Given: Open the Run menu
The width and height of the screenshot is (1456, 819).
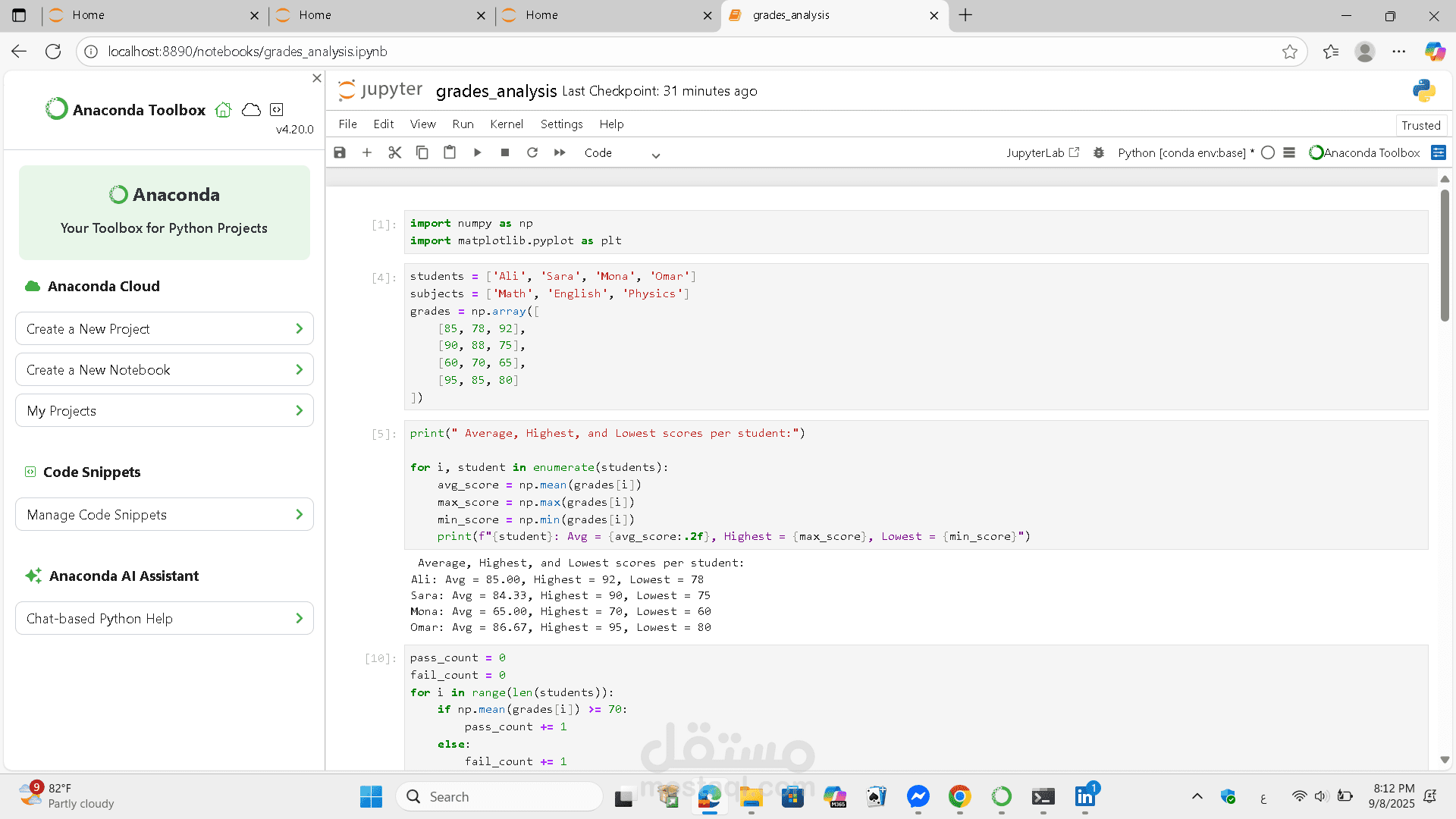Looking at the screenshot, I should pyautogui.click(x=463, y=124).
